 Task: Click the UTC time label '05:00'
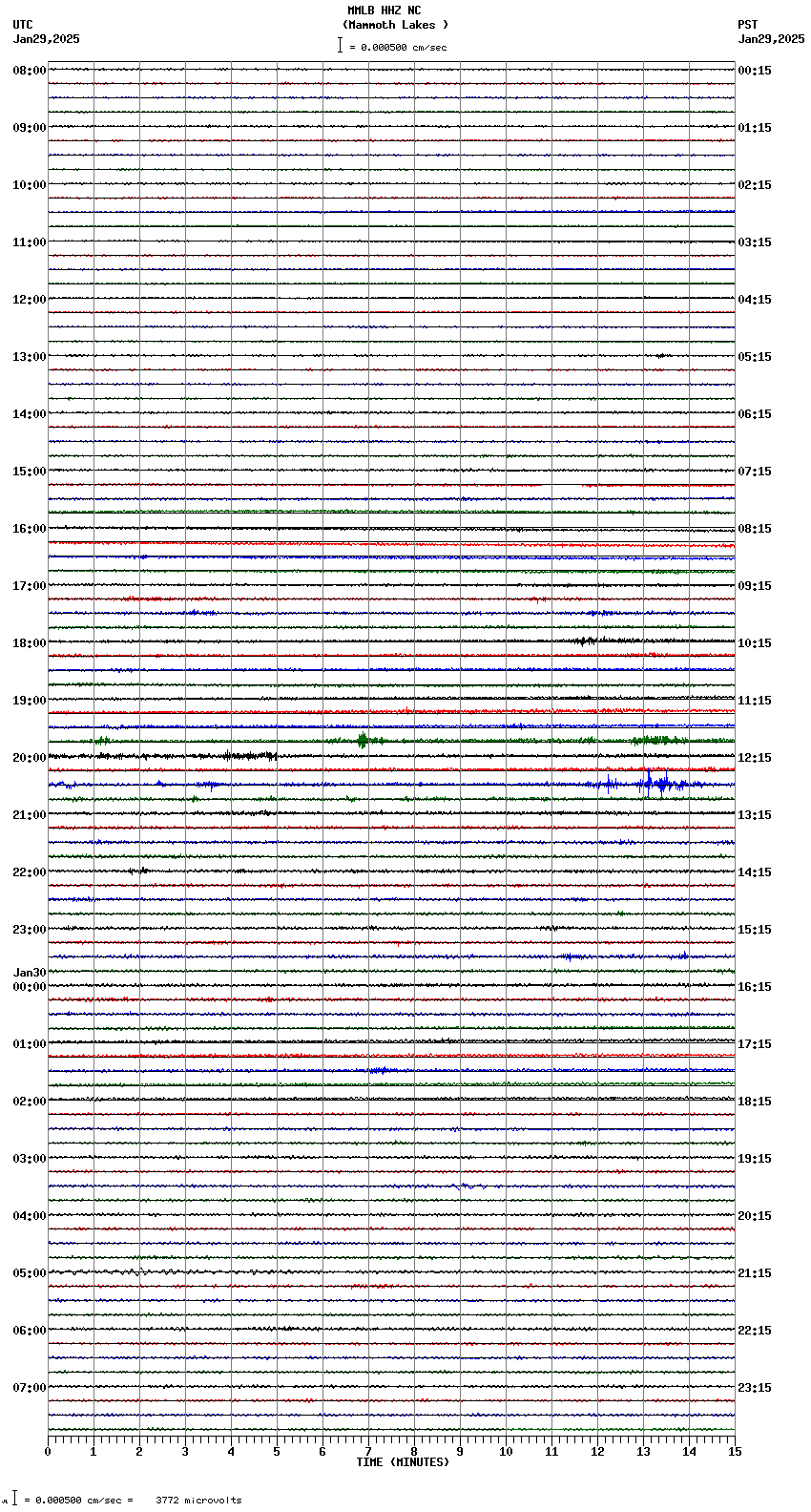(30, 1273)
